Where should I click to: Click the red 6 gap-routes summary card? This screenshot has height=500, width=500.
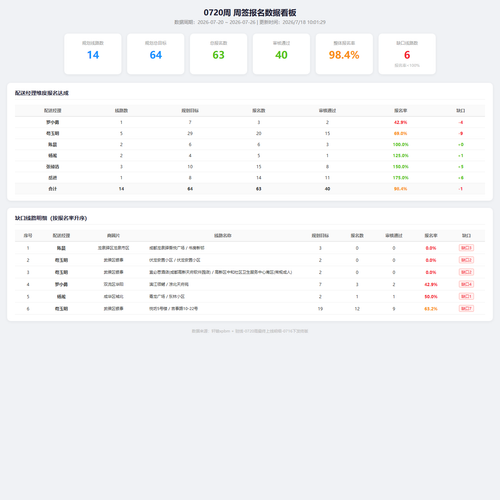[407, 54]
